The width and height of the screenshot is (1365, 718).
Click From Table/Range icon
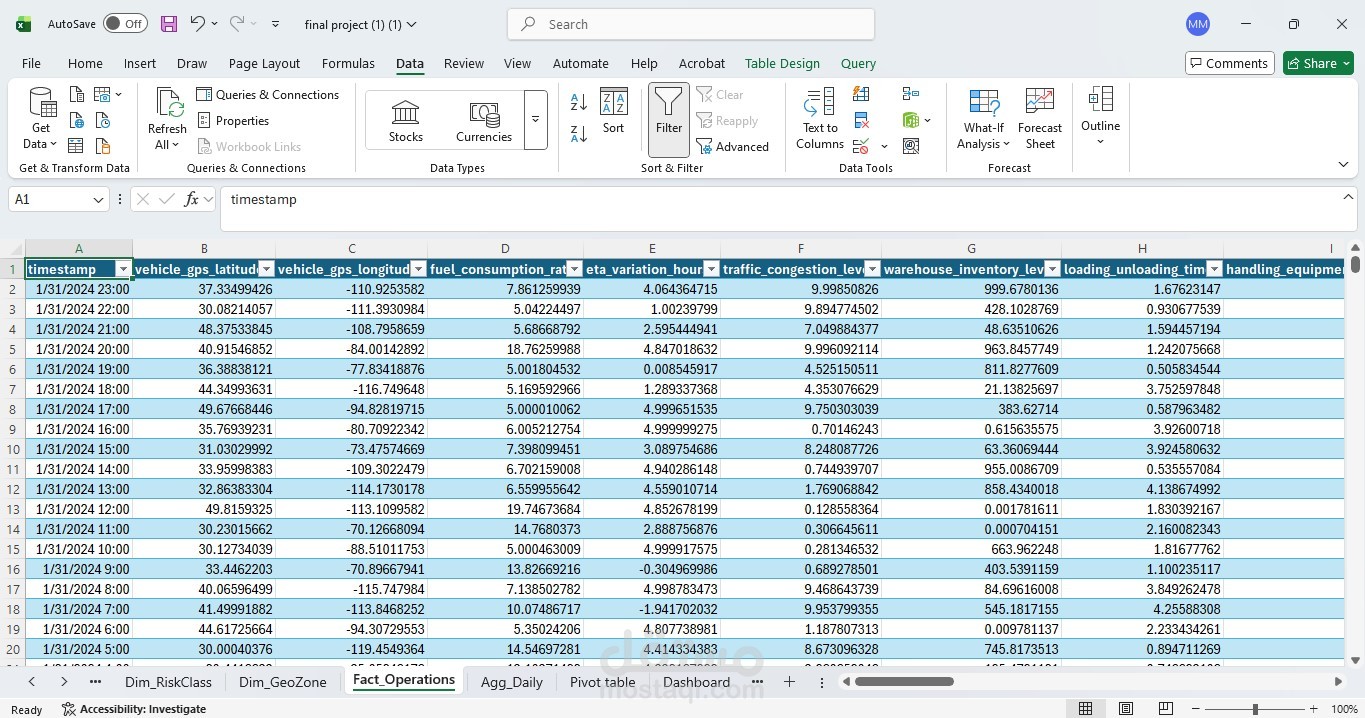tap(77, 146)
